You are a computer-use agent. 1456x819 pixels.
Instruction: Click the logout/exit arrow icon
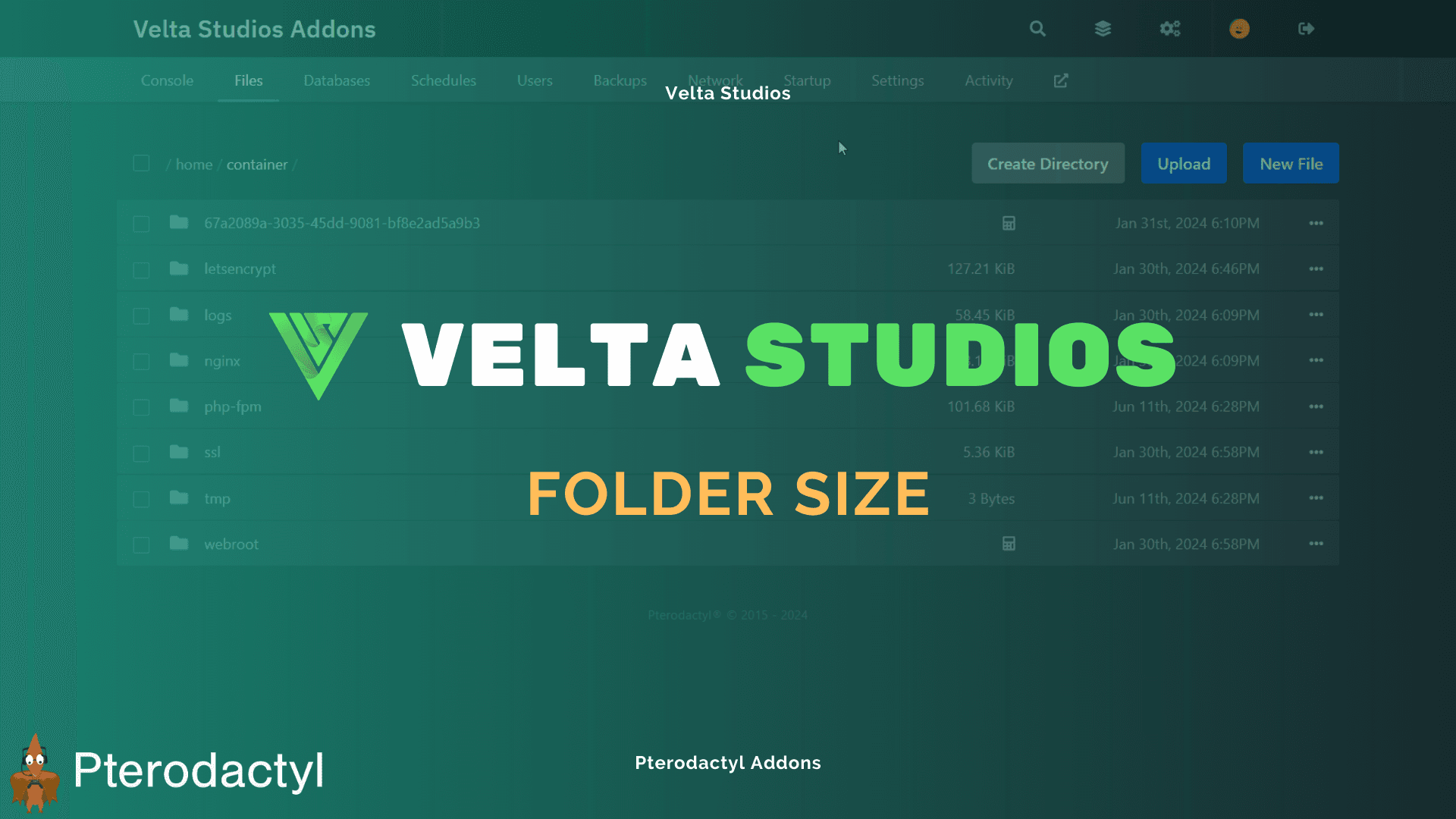pyautogui.click(x=1306, y=29)
